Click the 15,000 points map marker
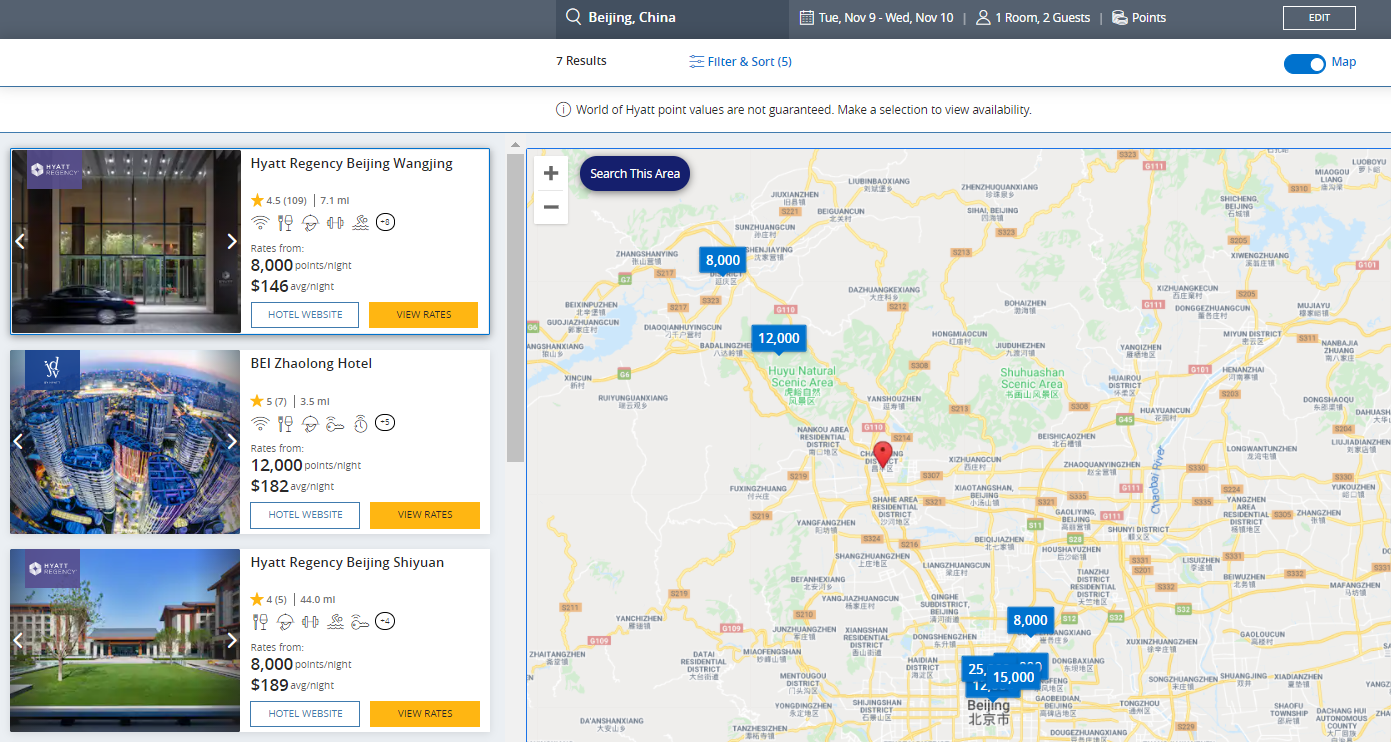The image size is (1391, 742). point(1013,677)
